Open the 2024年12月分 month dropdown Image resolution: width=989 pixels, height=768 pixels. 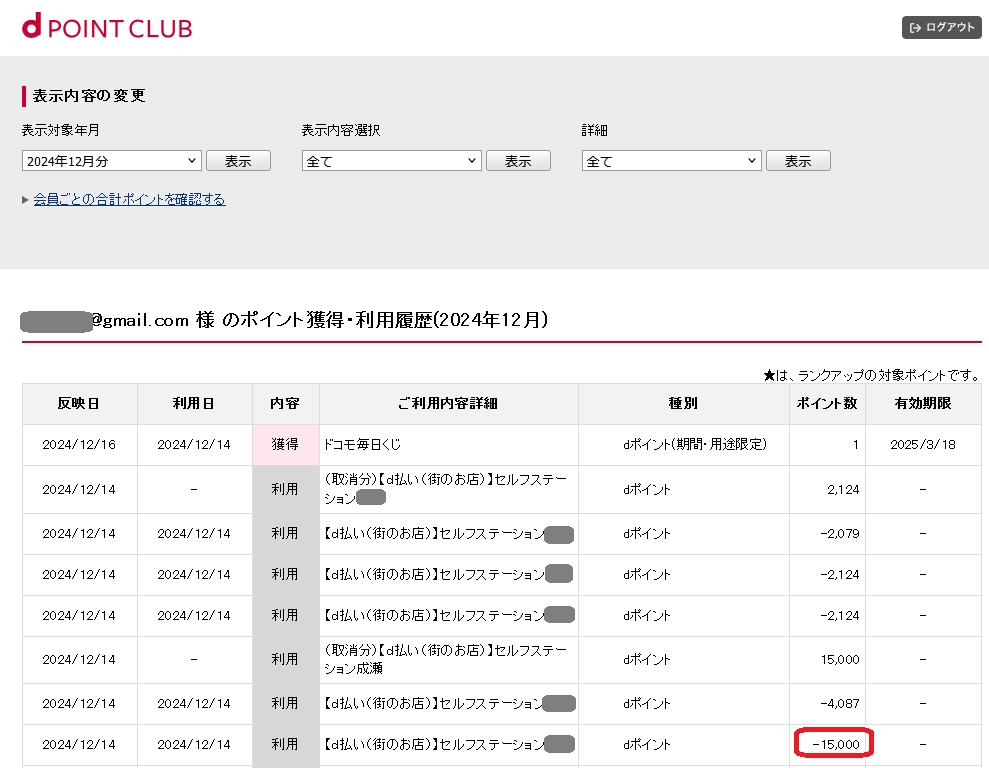(112, 161)
